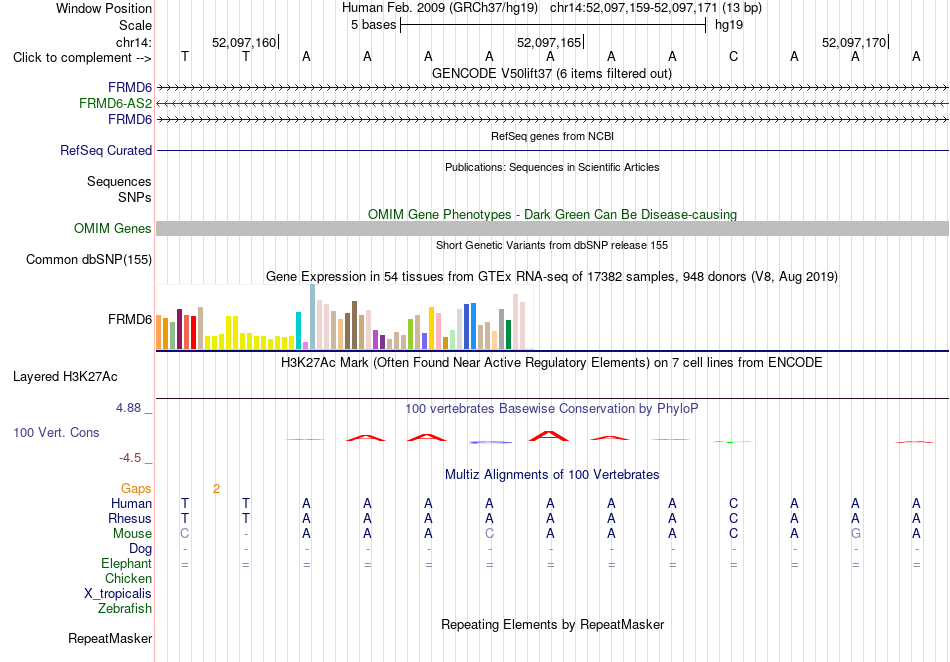The image size is (950, 662).
Task: Click the second FRMD6 GENCODE label
Action: 130,119
